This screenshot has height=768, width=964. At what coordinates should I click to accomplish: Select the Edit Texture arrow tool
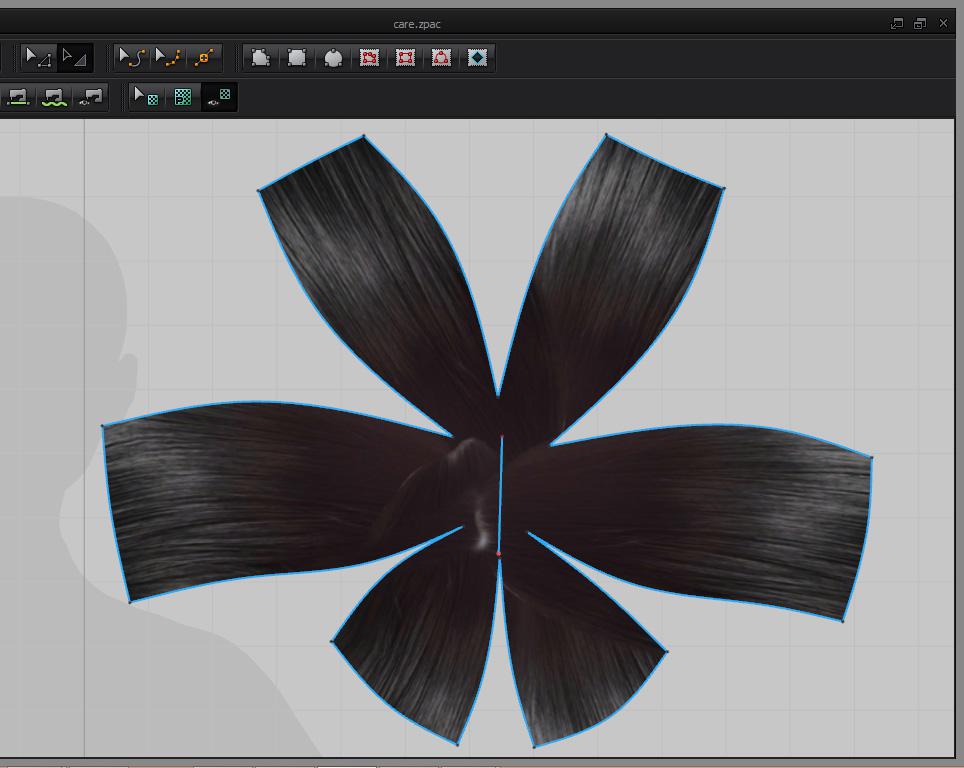coord(146,97)
